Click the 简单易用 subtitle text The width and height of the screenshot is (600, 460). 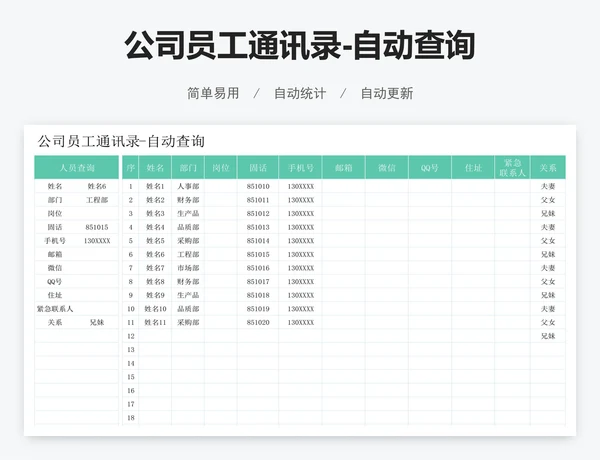pyautogui.click(x=213, y=93)
